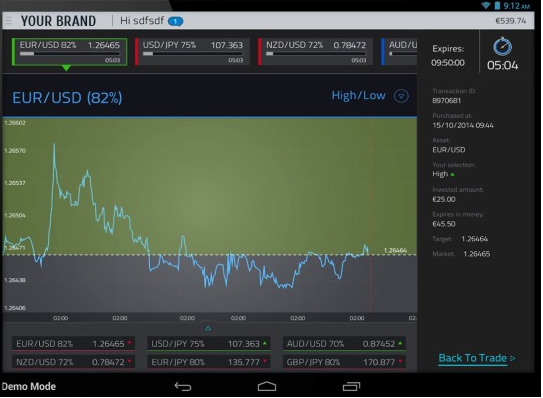Click the Wi-Fi status icon
The width and height of the screenshot is (543, 398).
[486, 5]
